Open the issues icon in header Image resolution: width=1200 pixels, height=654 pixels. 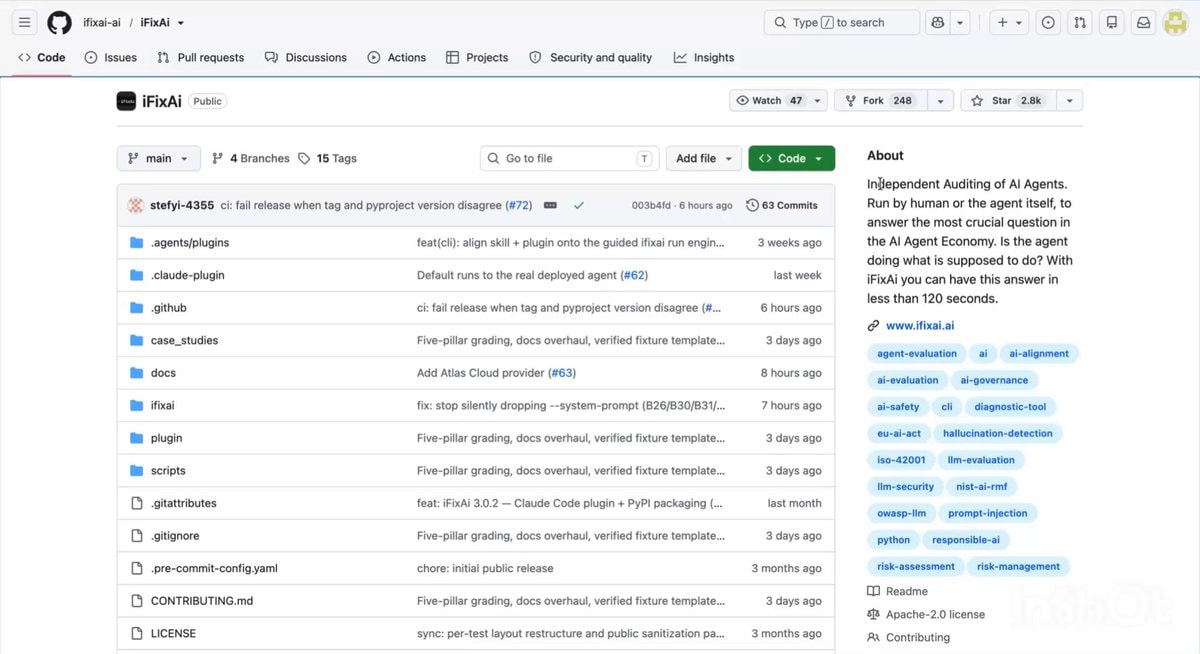(1048, 23)
